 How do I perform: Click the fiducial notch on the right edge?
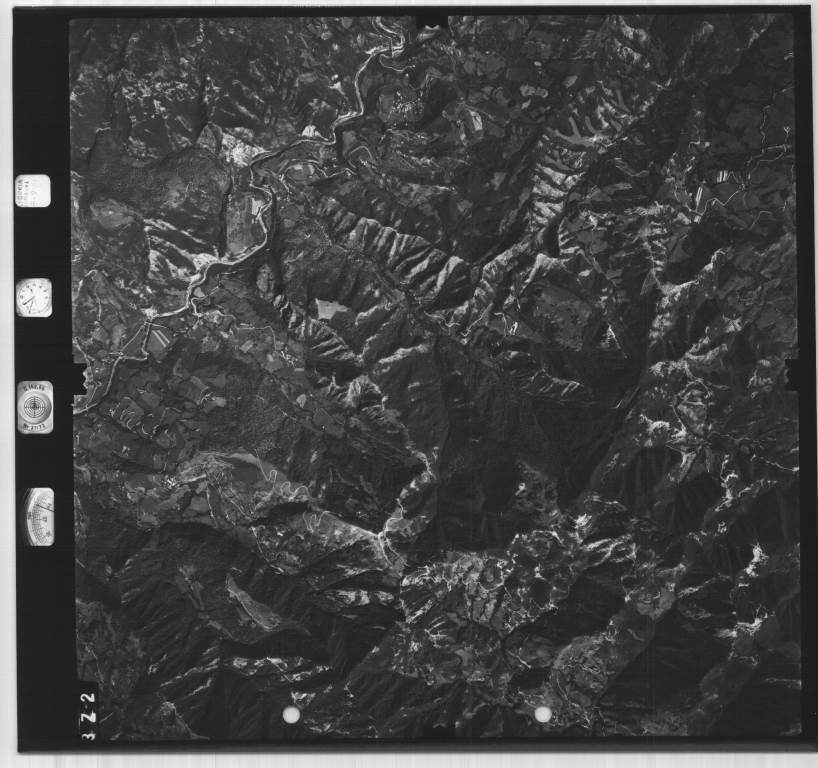(x=792, y=374)
